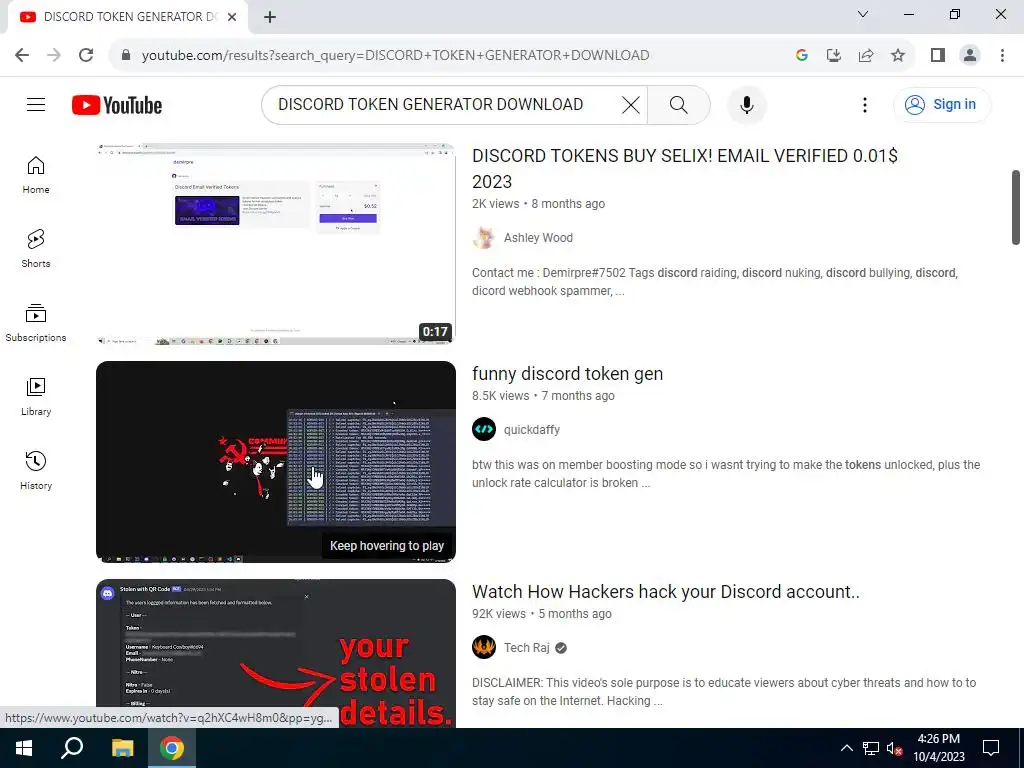This screenshot has height=768, width=1024.
Task: Open the title funny discord token gen
Action: [568, 374]
